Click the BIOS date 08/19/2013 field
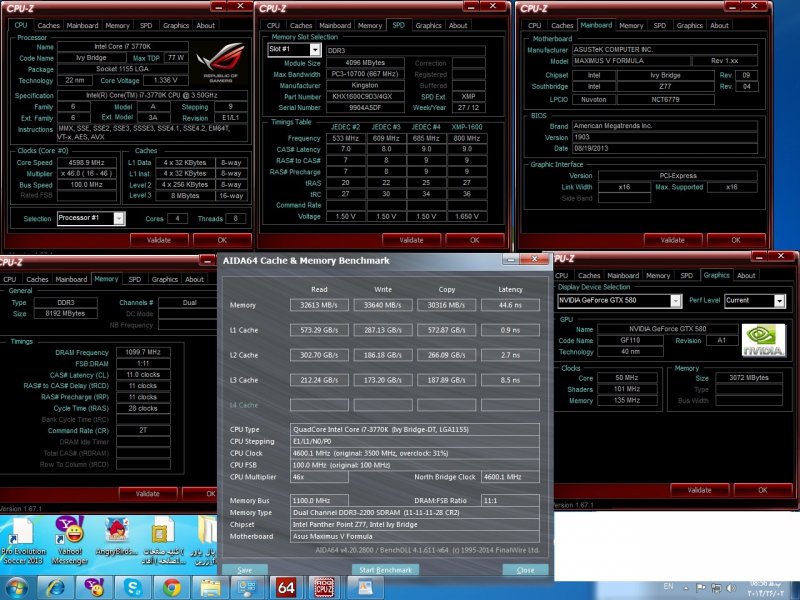The width and height of the screenshot is (800, 600). [x=665, y=148]
